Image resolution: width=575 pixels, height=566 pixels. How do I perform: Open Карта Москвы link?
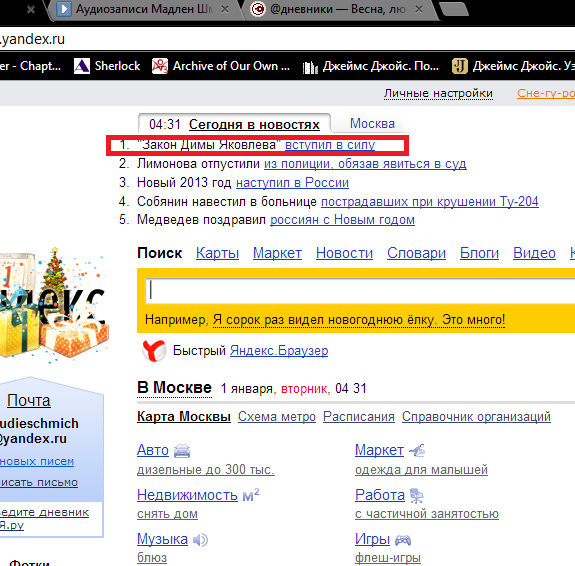click(x=184, y=417)
